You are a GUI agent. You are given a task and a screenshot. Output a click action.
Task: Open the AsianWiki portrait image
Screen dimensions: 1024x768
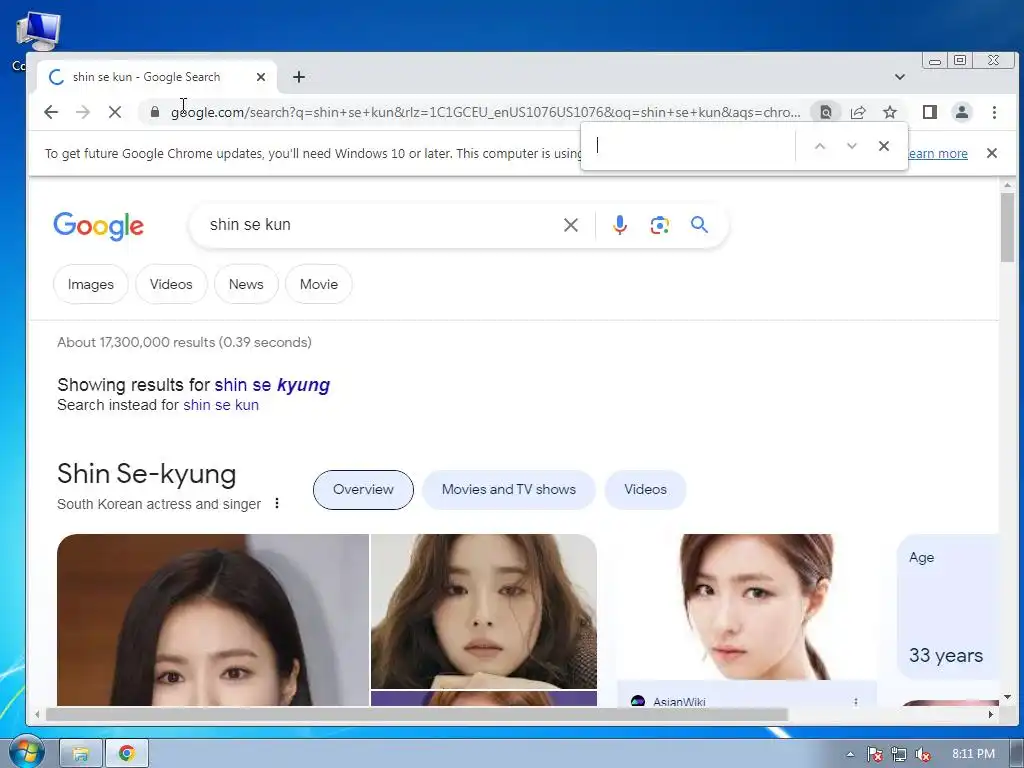[747, 607]
